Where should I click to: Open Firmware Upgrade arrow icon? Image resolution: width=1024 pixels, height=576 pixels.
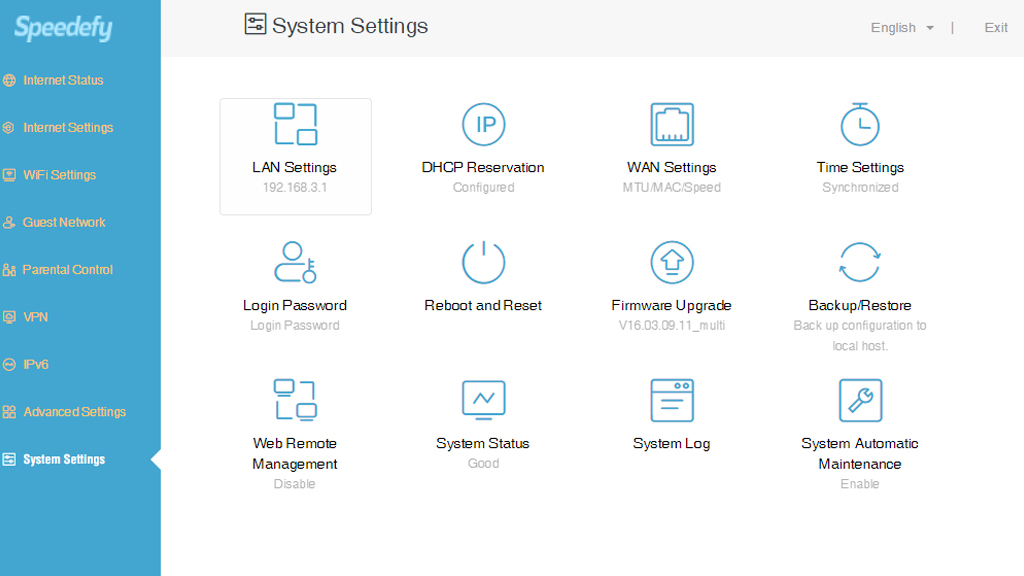click(672, 262)
